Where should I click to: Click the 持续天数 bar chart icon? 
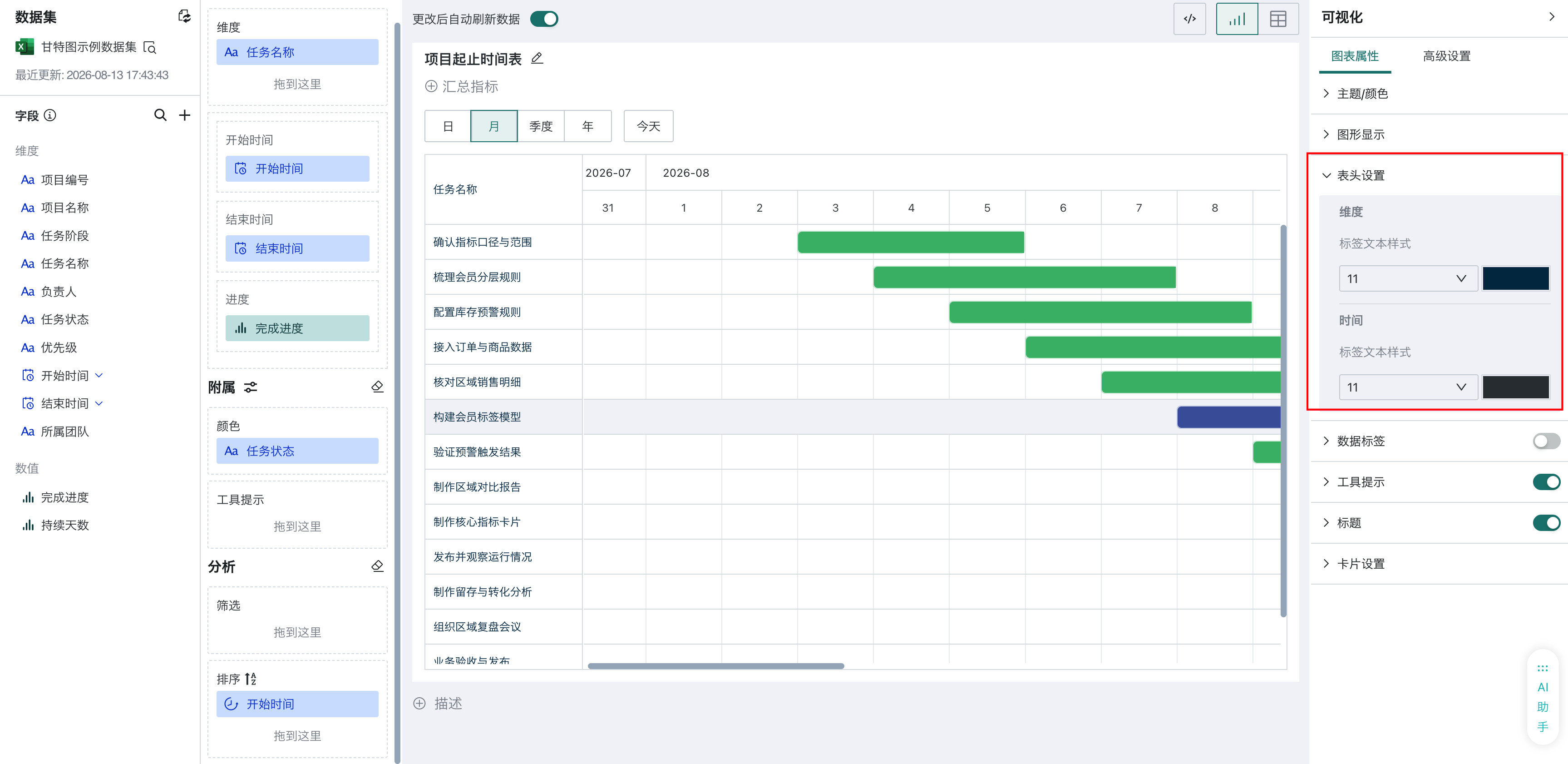(x=28, y=525)
